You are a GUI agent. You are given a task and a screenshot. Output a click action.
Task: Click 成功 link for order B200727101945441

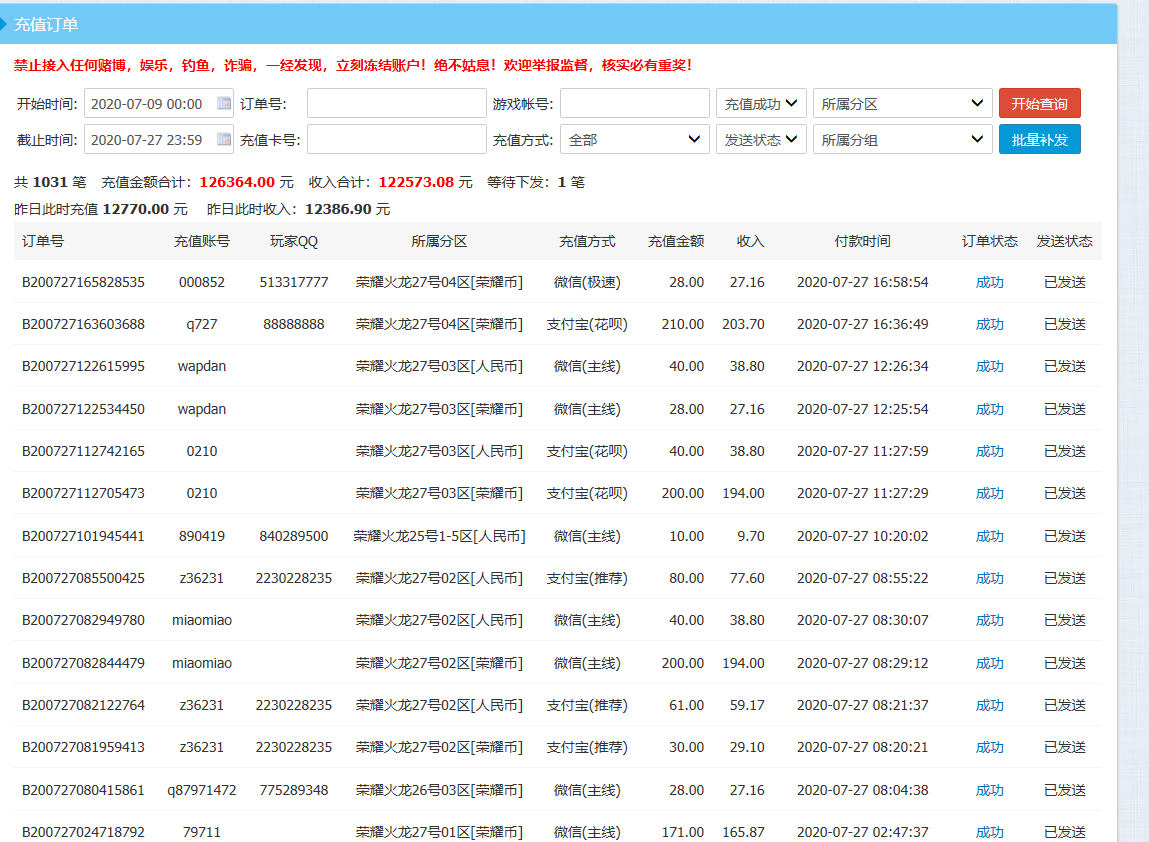click(989, 536)
